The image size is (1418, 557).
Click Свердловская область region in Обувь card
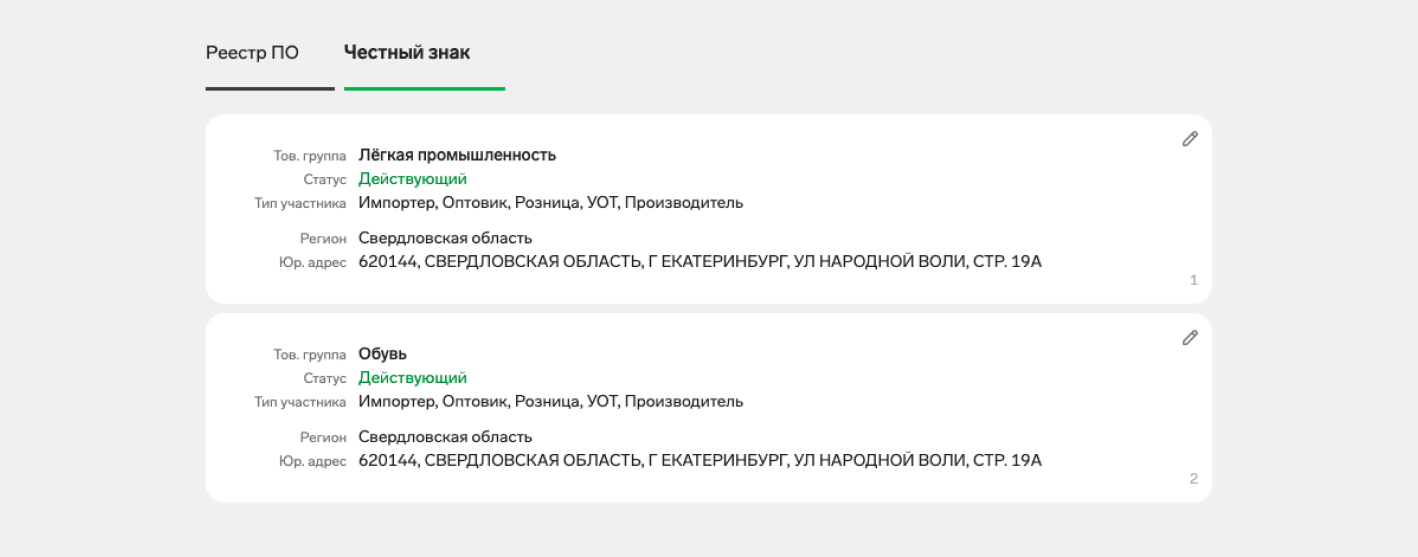pyautogui.click(x=445, y=437)
